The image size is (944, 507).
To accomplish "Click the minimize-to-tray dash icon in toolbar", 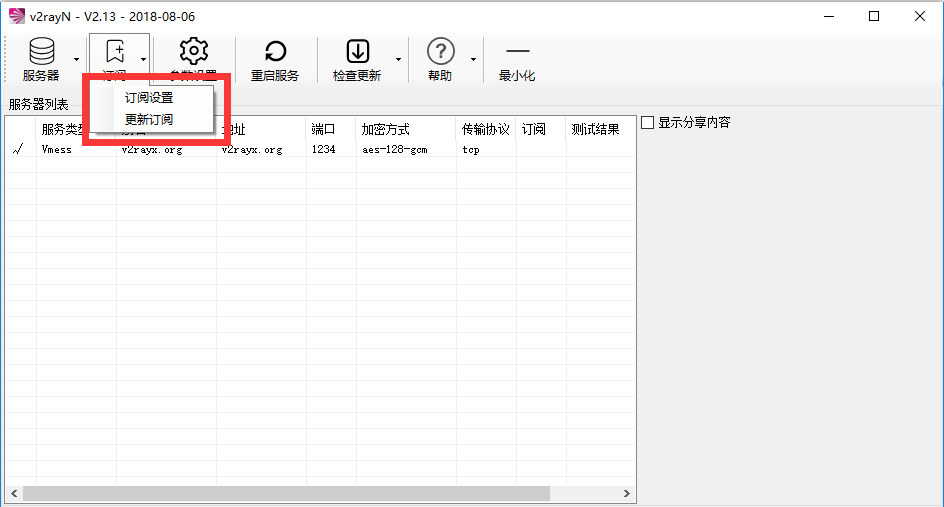I will pos(517,52).
